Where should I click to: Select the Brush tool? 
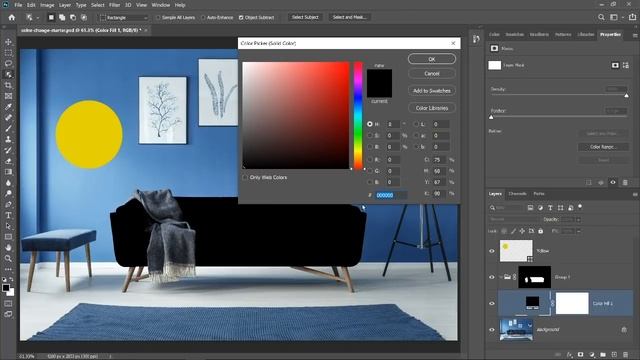(x=8, y=129)
